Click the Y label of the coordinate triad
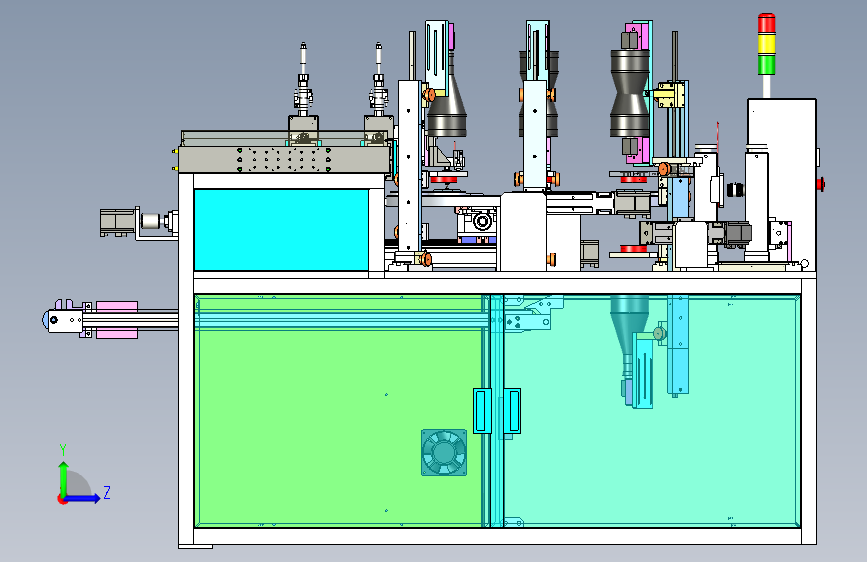 pos(63,450)
